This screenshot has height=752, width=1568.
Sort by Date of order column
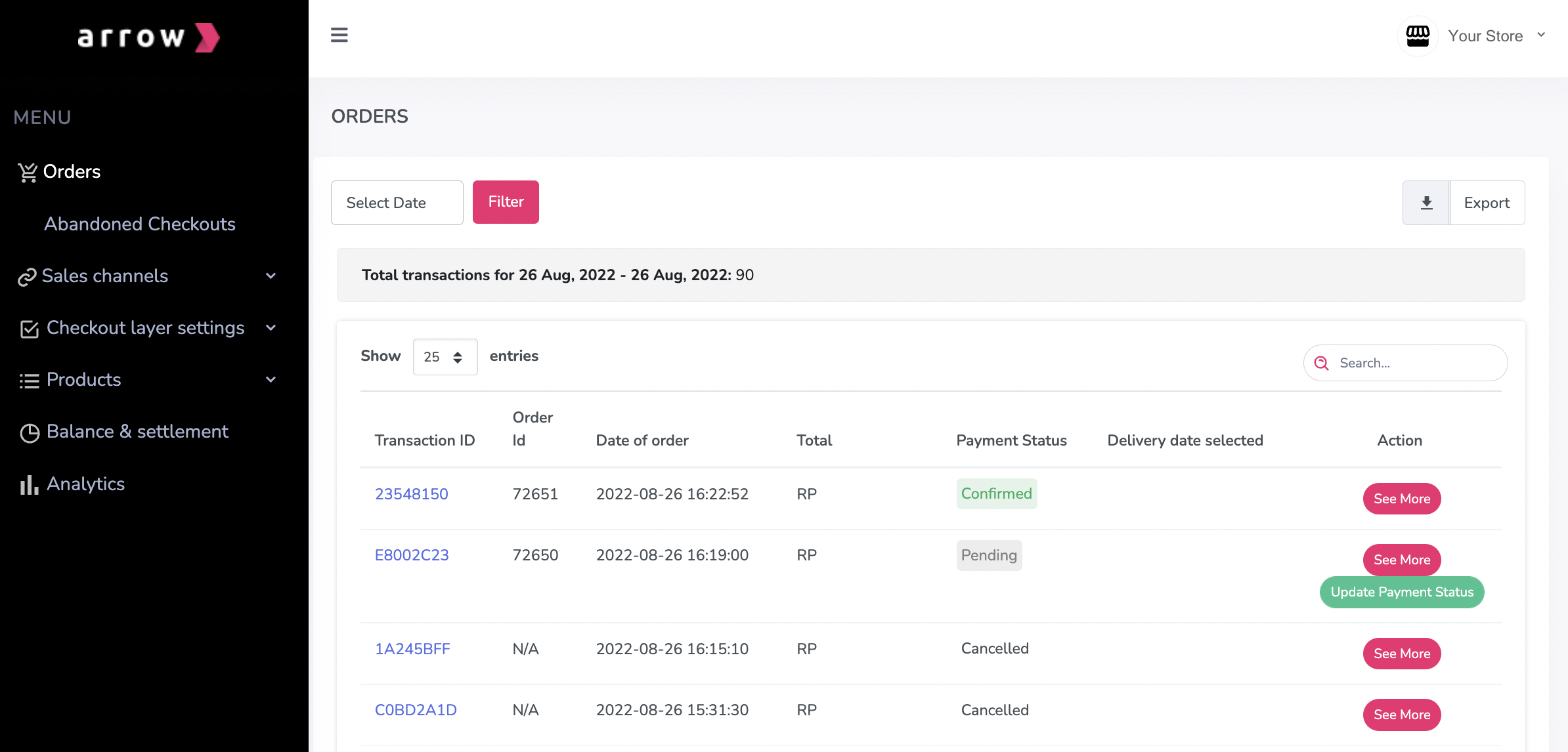click(642, 440)
